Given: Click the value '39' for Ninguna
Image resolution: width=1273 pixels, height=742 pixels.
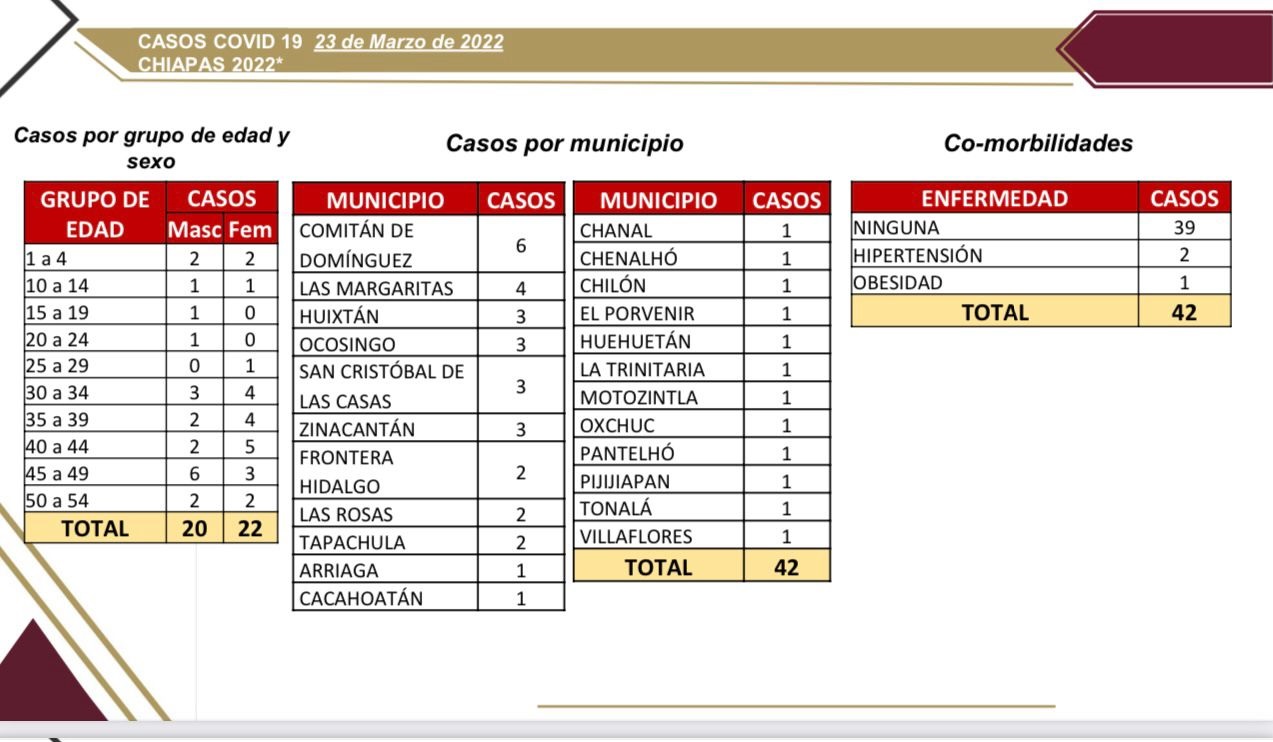Looking at the screenshot, I should (1185, 228).
